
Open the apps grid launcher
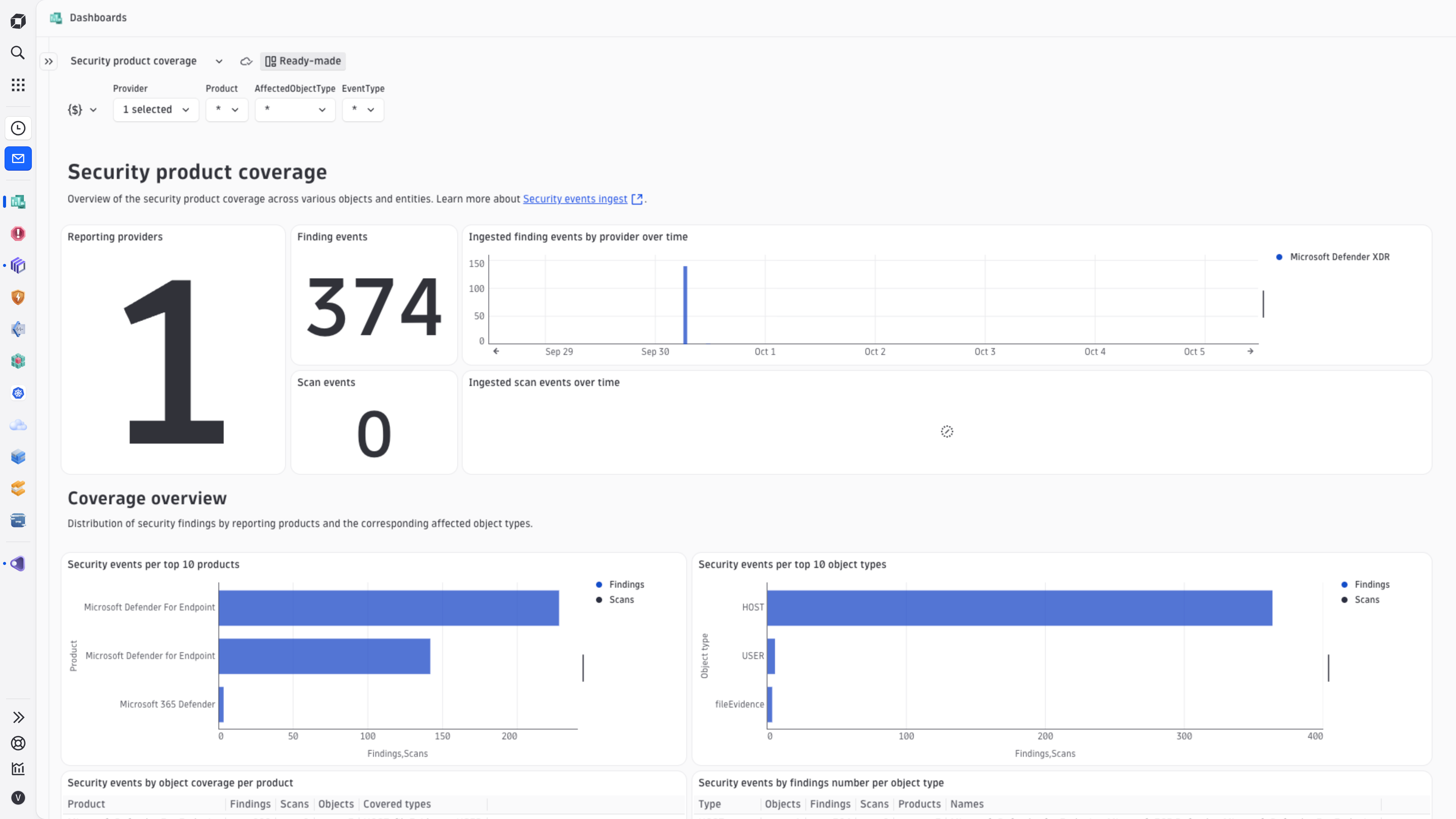[x=18, y=85]
